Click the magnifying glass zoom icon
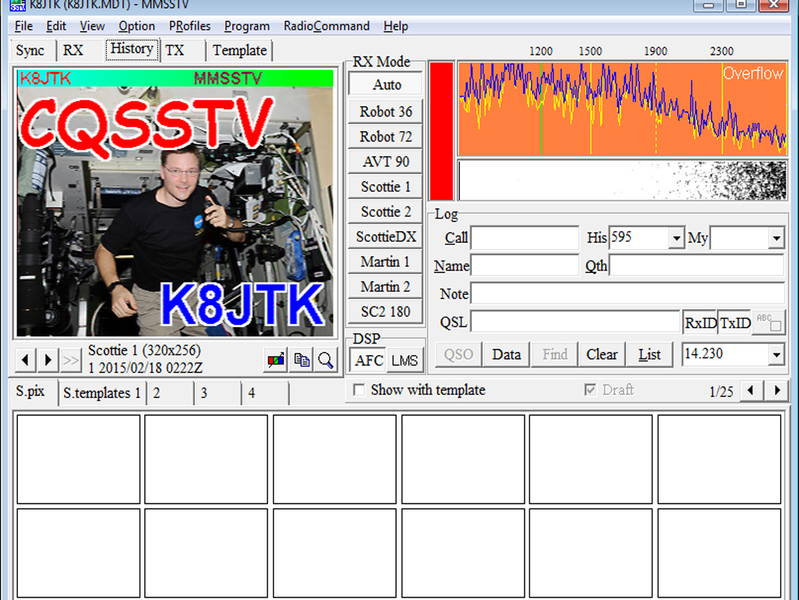Image resolution: width=799 pixels, height=600 pixels. [x=326, y=360]
